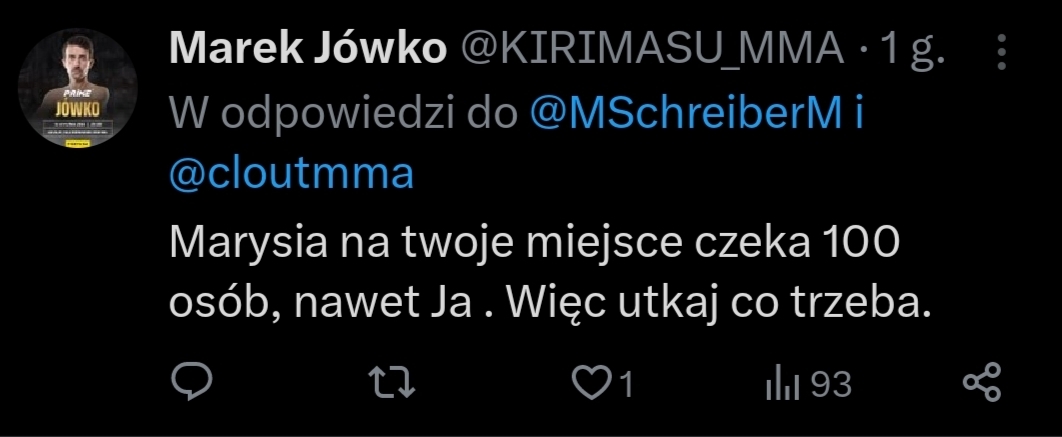Click the 1 g. timestamp
1062x437 pixels.
(x=909, y=48)
